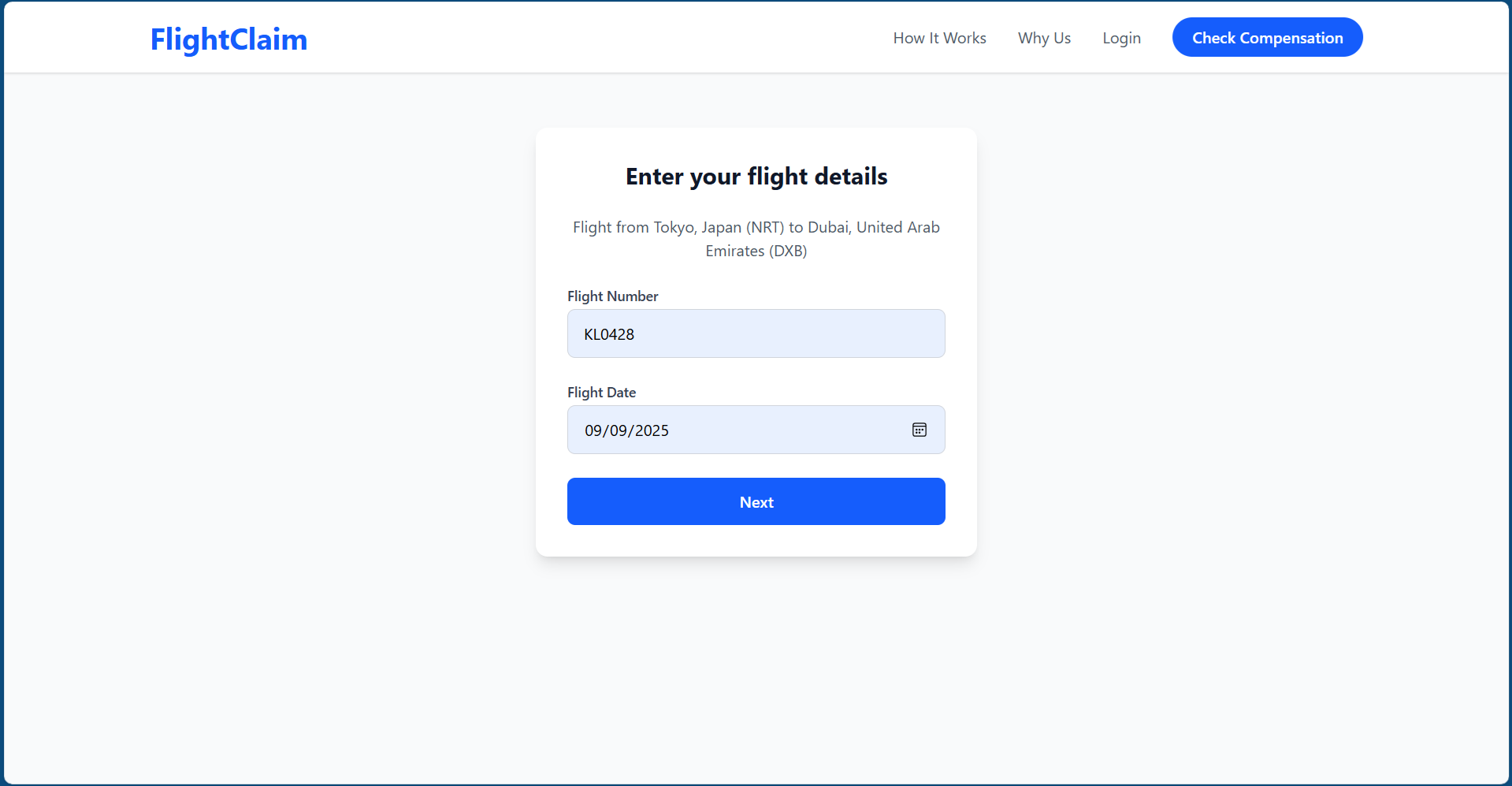Click the Flight Date label text
The image size is (1512, 786).
pos(601,392)
